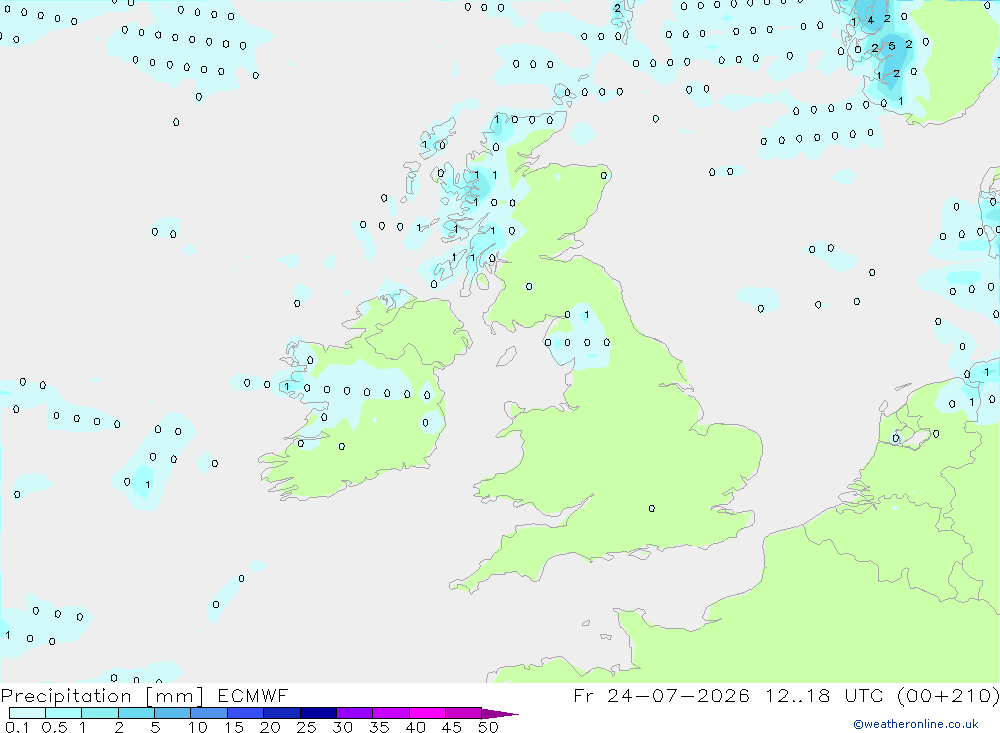
Task: Select the 20–25 mm dark blue legend swatch
Action: pos(281,713)
